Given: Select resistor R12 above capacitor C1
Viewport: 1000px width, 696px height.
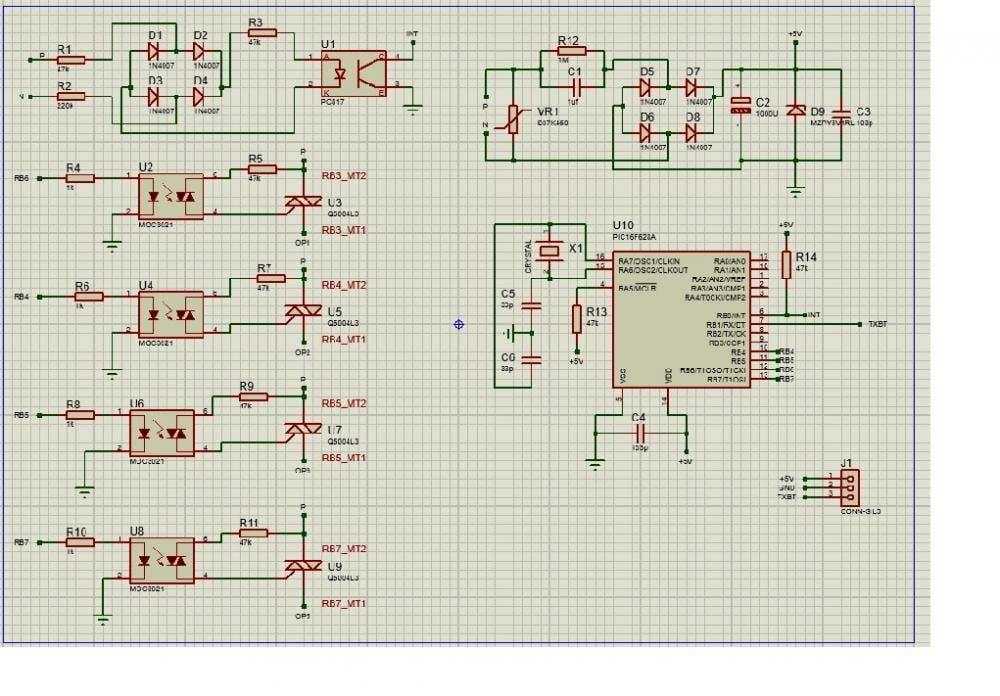Looking at the screenshot, I should click(568, 53).
